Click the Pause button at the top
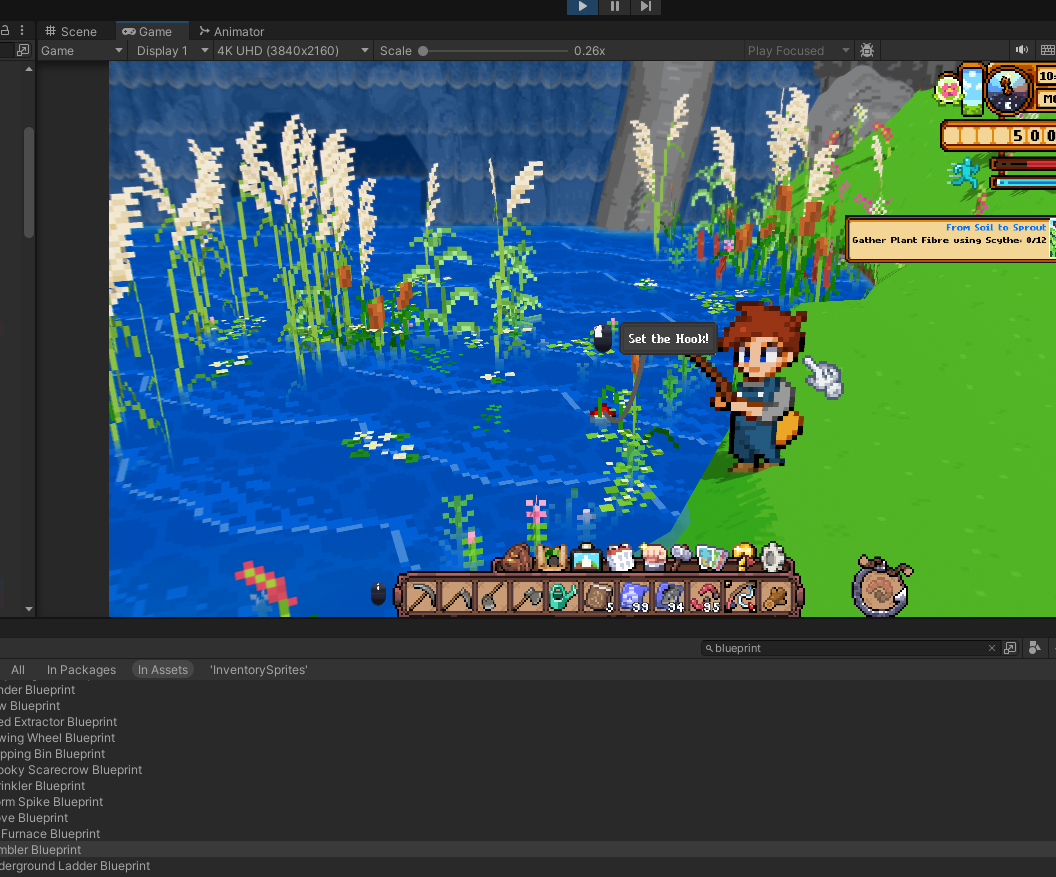1056x877 pixels. [614, 8]
